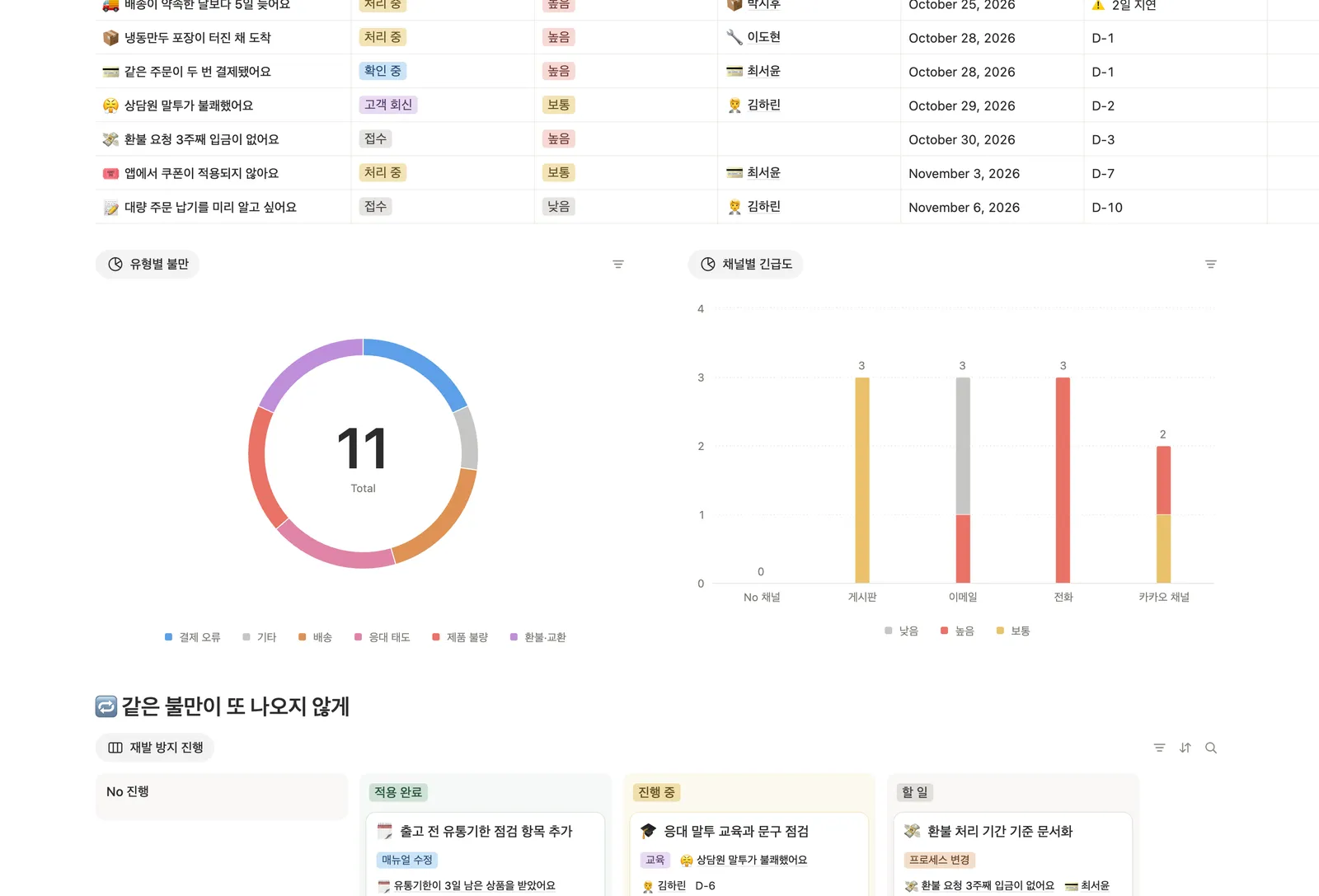Click 확인 중 status tag
This screenshot has width=1319, height=896.
[383, 71]
